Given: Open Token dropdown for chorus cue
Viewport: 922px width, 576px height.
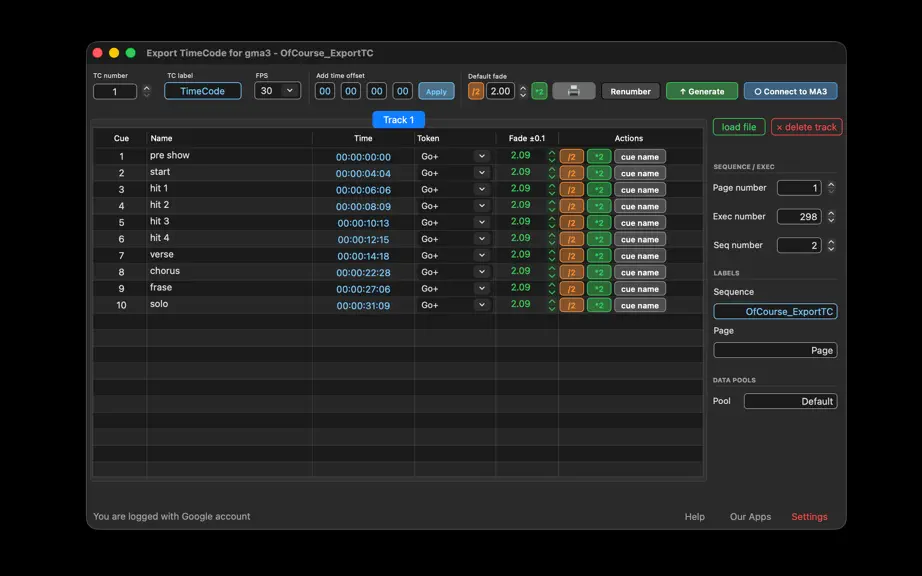Looking at the screenshot, I should click(x=482, y=272).
